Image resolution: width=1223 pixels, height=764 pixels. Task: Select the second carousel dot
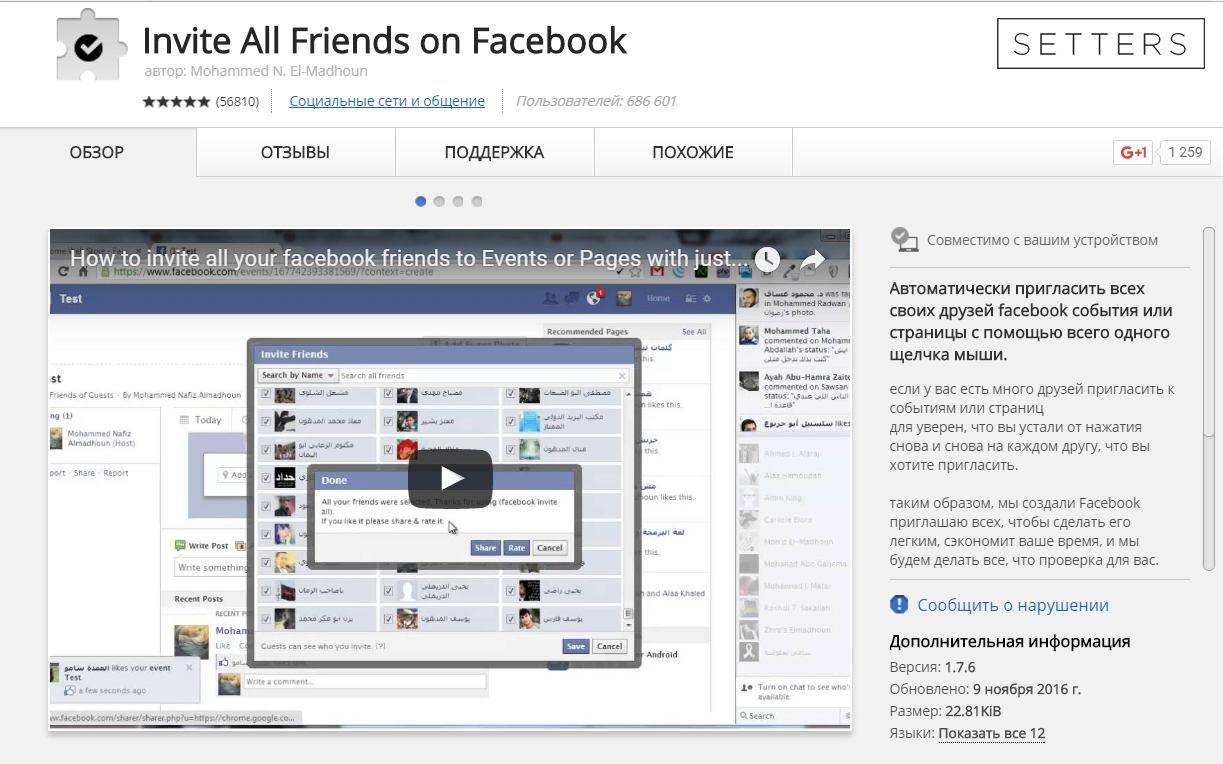pyautogui.click(x=439, y=201)
